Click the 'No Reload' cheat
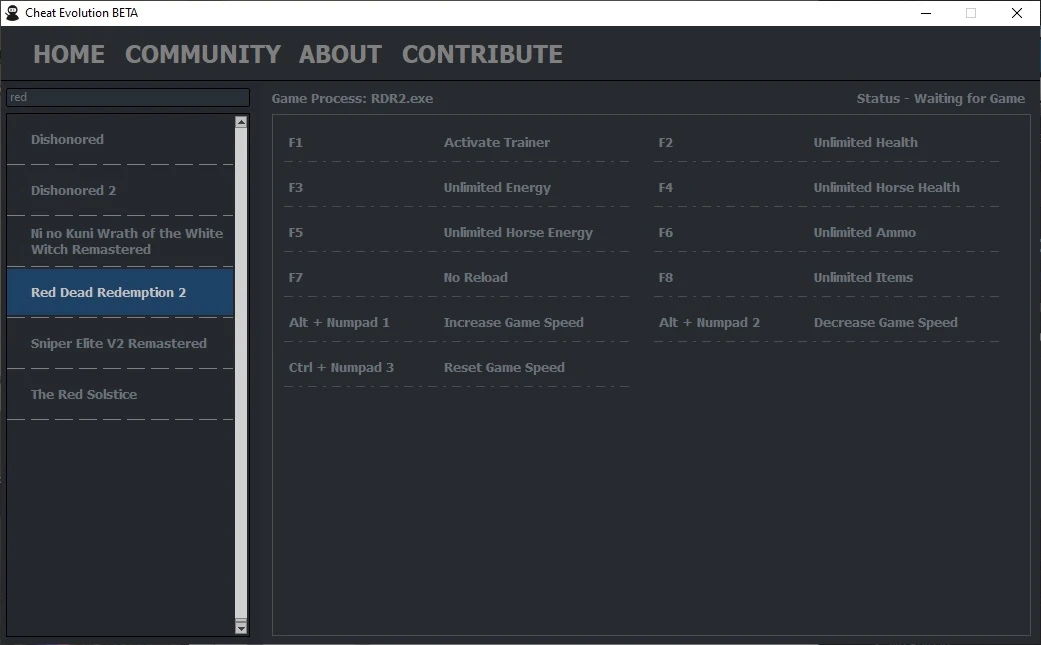Viewport: 1041px width, 645px height. (475, 277)
